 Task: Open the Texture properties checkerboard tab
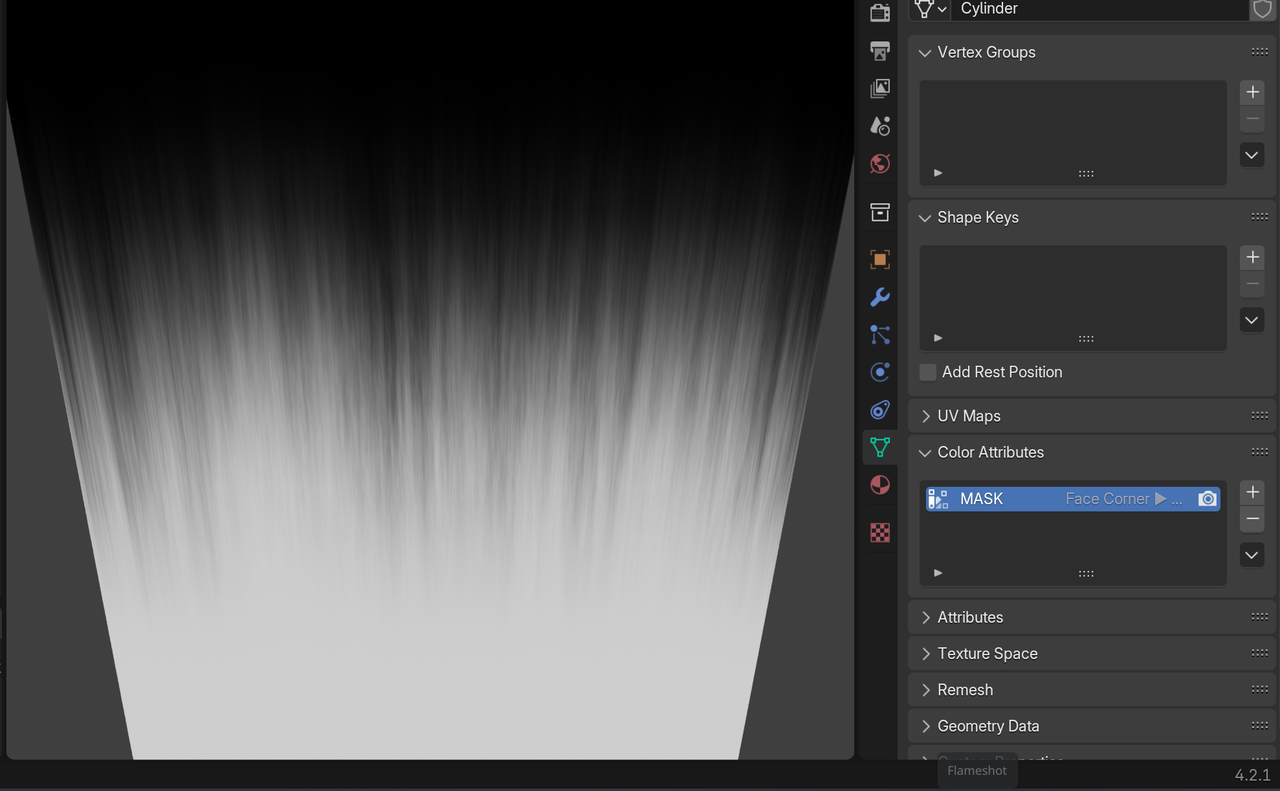880,533
